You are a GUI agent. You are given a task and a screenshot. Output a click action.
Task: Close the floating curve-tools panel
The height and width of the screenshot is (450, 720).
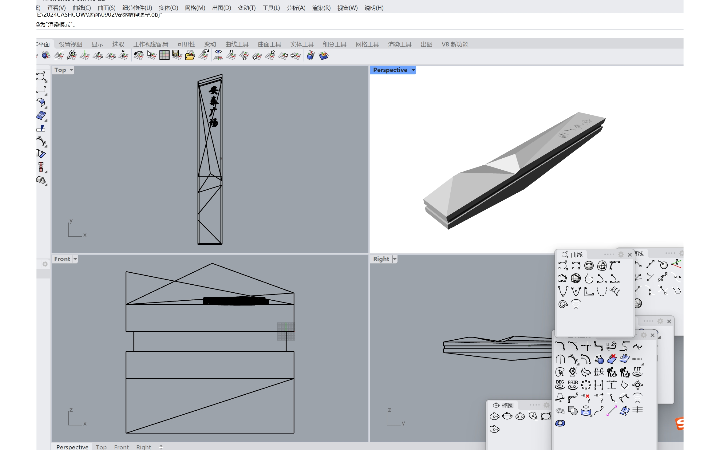pos(652,335)
